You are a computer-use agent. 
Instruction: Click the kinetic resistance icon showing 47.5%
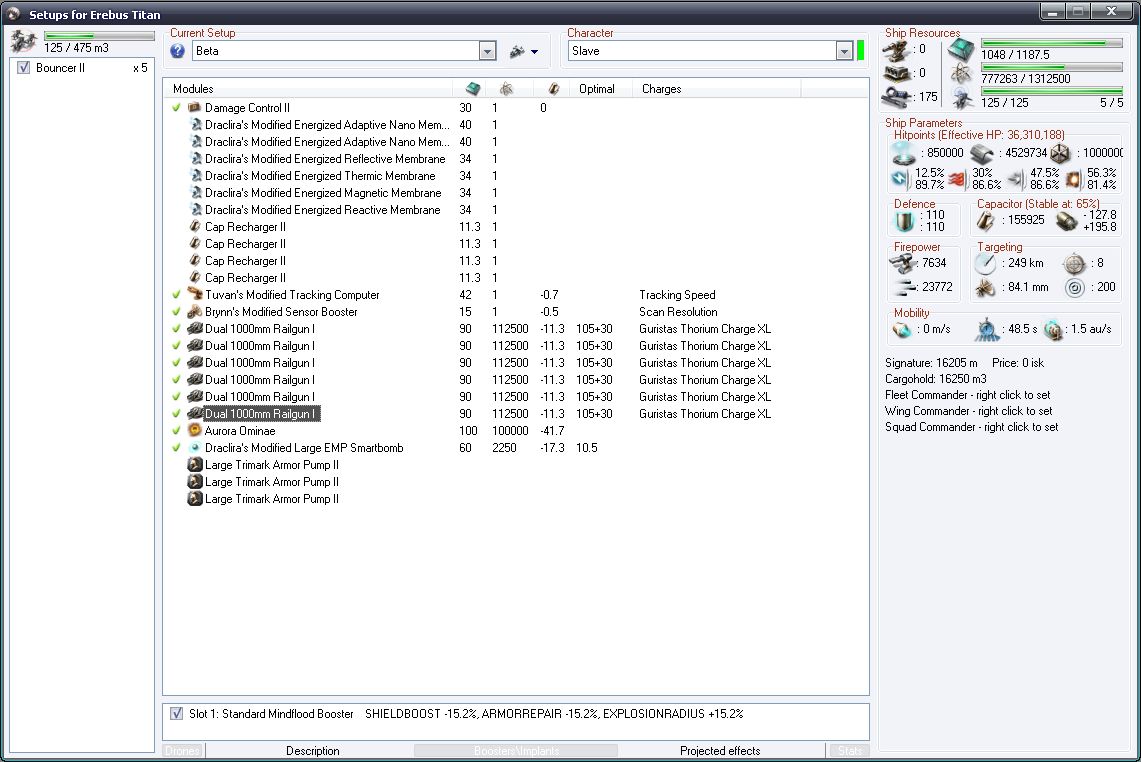1016,178
